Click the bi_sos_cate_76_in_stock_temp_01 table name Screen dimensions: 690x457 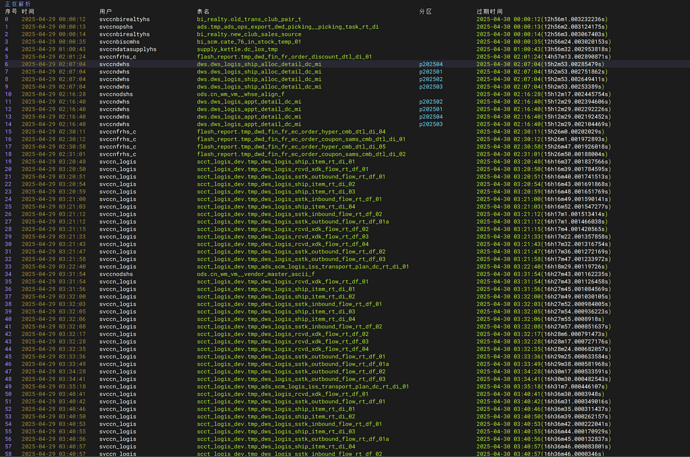click(248, 42)
